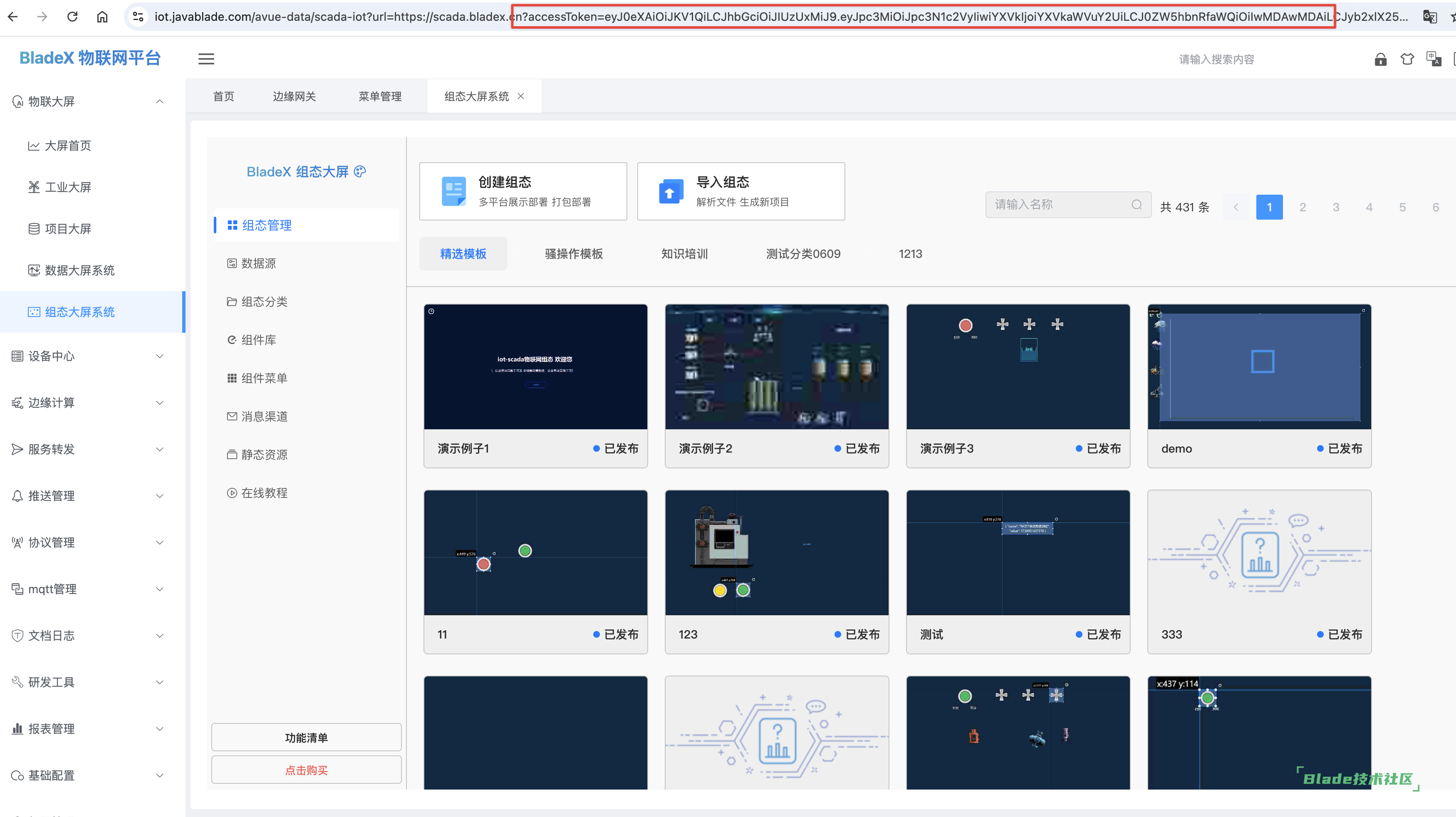Open the 边缘网关 page tab
The width and height of the screenshot is (1456, 817).
click(294, 96)
